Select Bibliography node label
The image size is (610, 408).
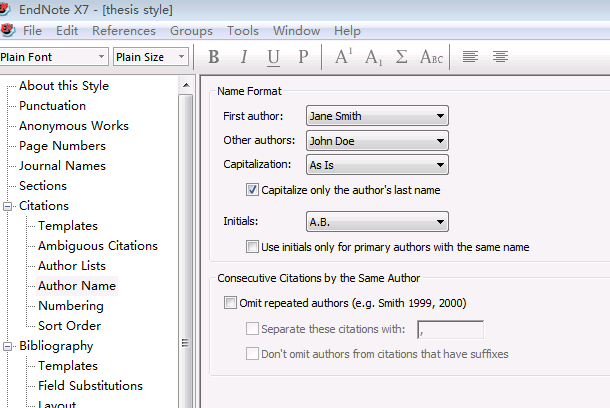click(56, 346)
